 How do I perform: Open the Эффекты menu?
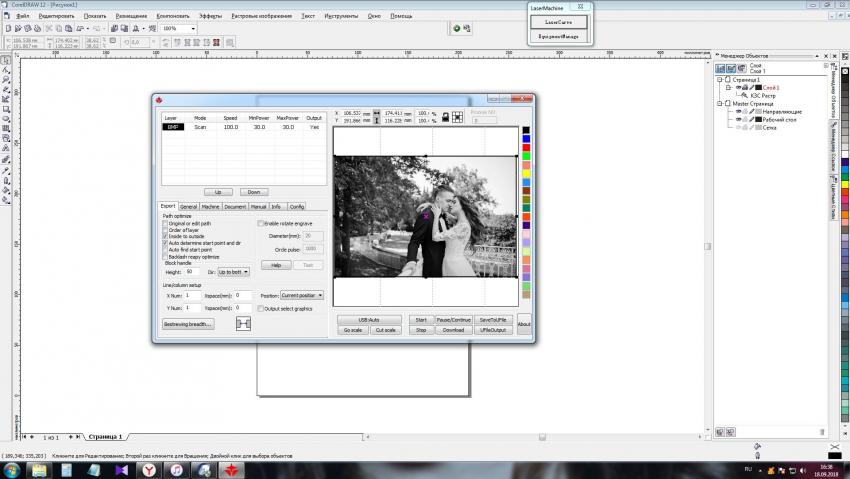pos(210,17)
